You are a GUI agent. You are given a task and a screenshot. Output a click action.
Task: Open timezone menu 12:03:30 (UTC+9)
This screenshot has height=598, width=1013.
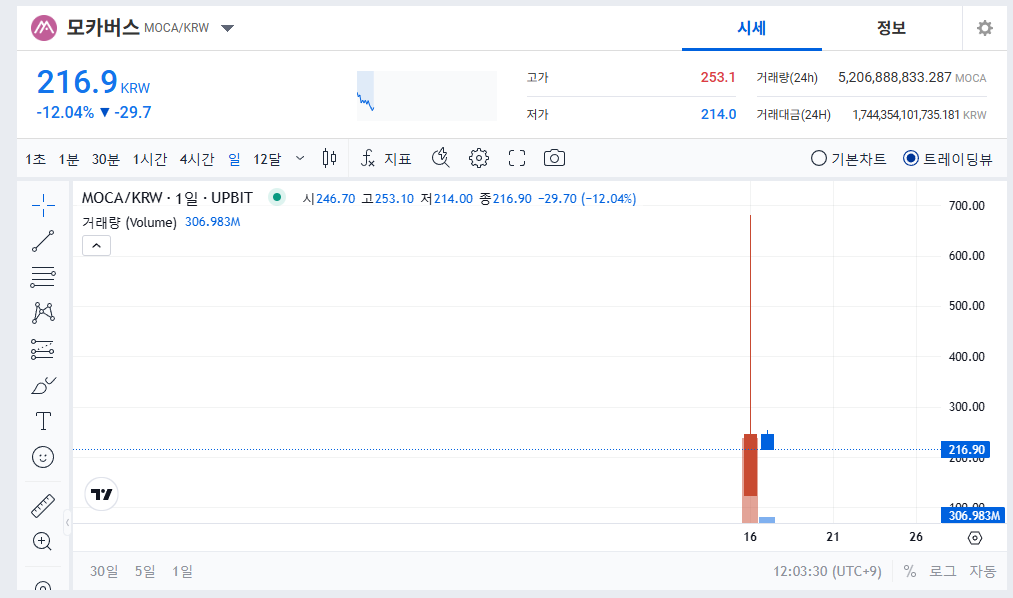[x=827, y=571]
